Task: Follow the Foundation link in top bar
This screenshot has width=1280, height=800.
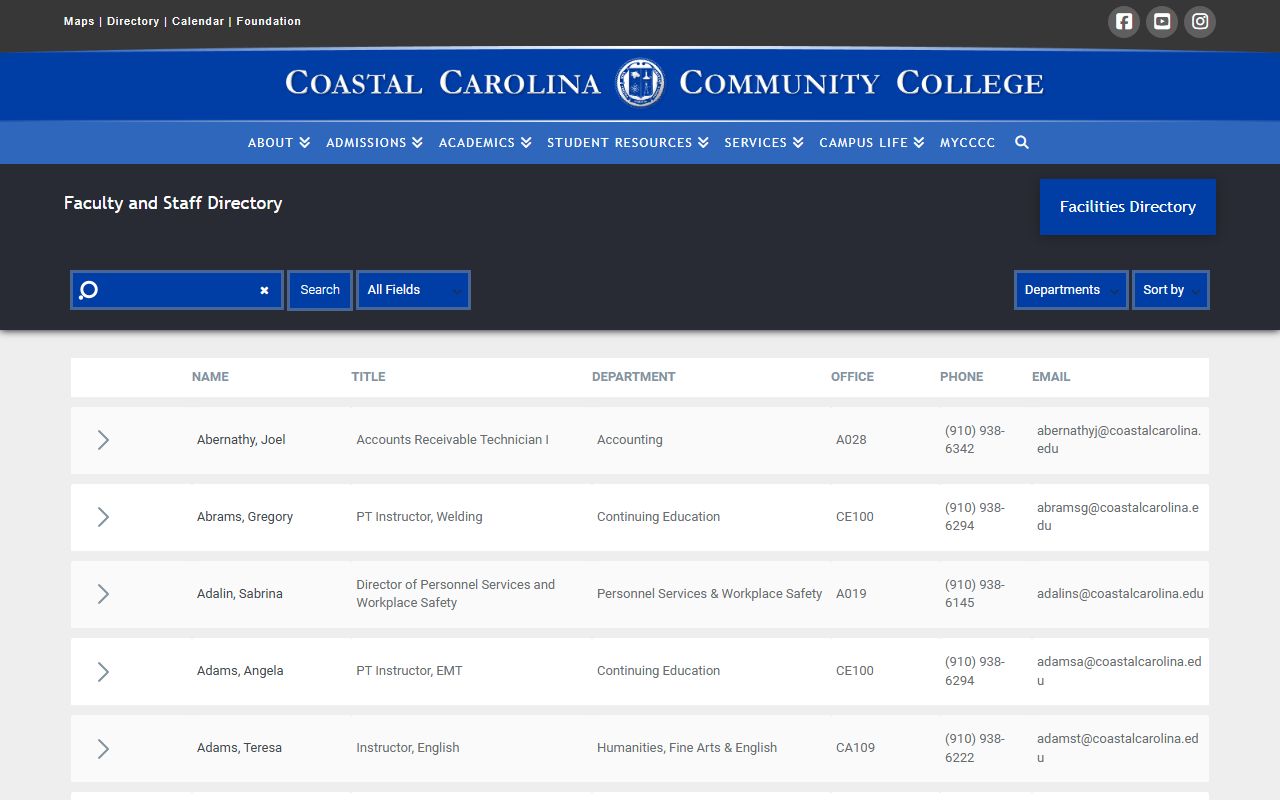Action: [x=269, y=21]
